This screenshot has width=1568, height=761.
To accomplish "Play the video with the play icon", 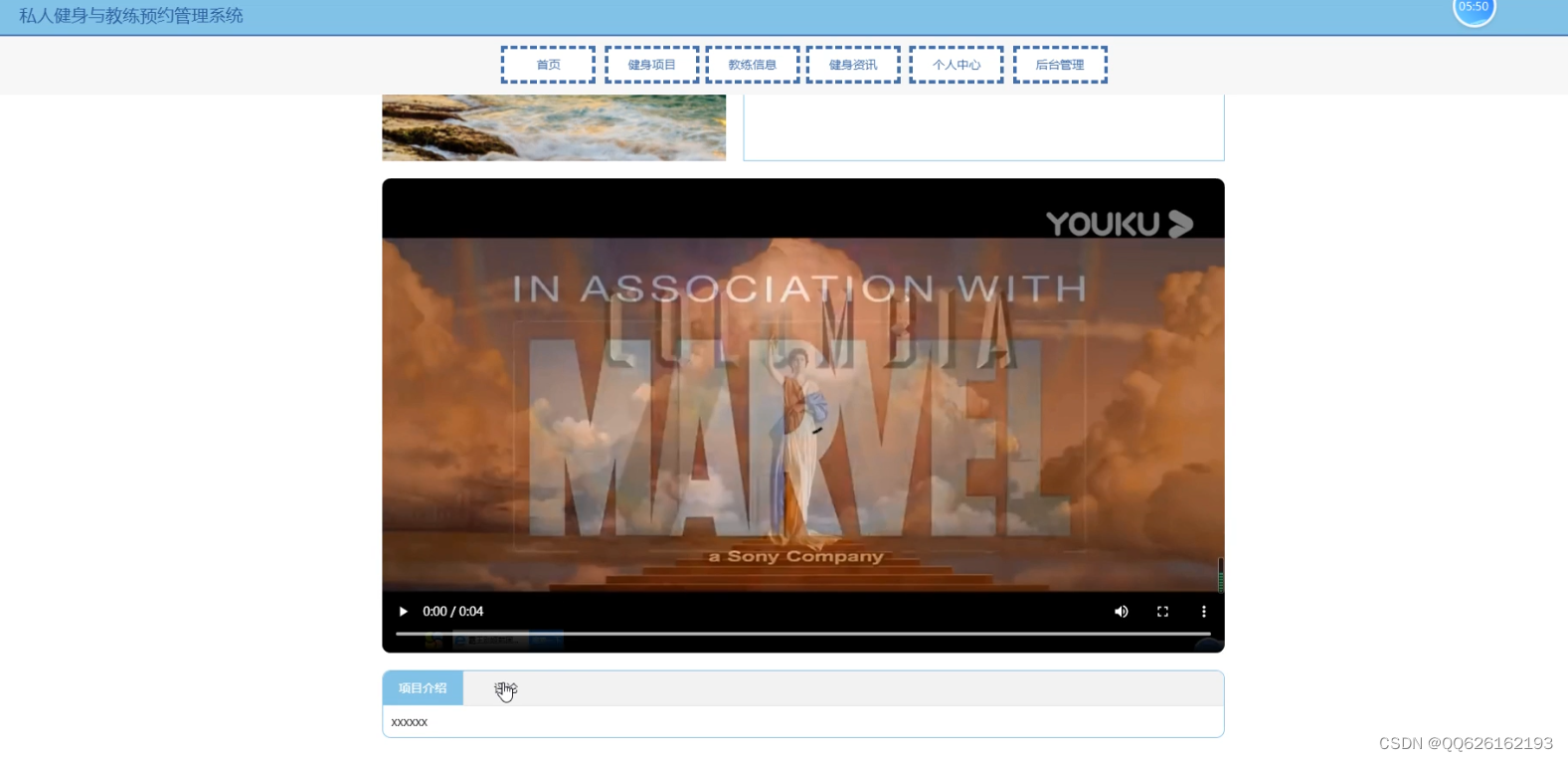I will coord(403,612).
